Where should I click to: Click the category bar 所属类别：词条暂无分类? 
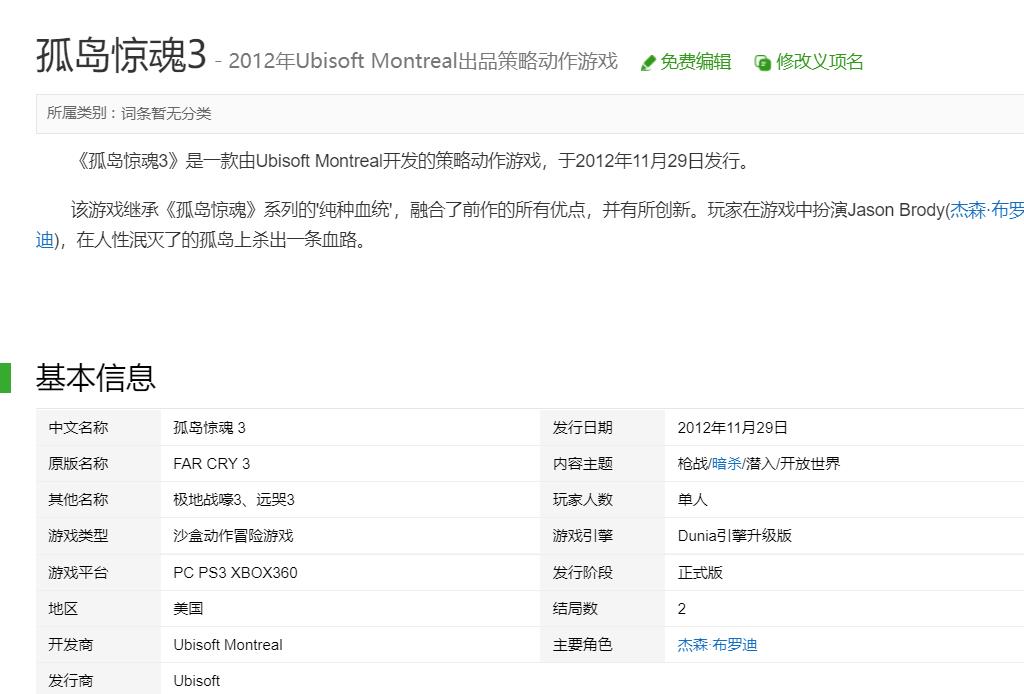pos(530,114)
